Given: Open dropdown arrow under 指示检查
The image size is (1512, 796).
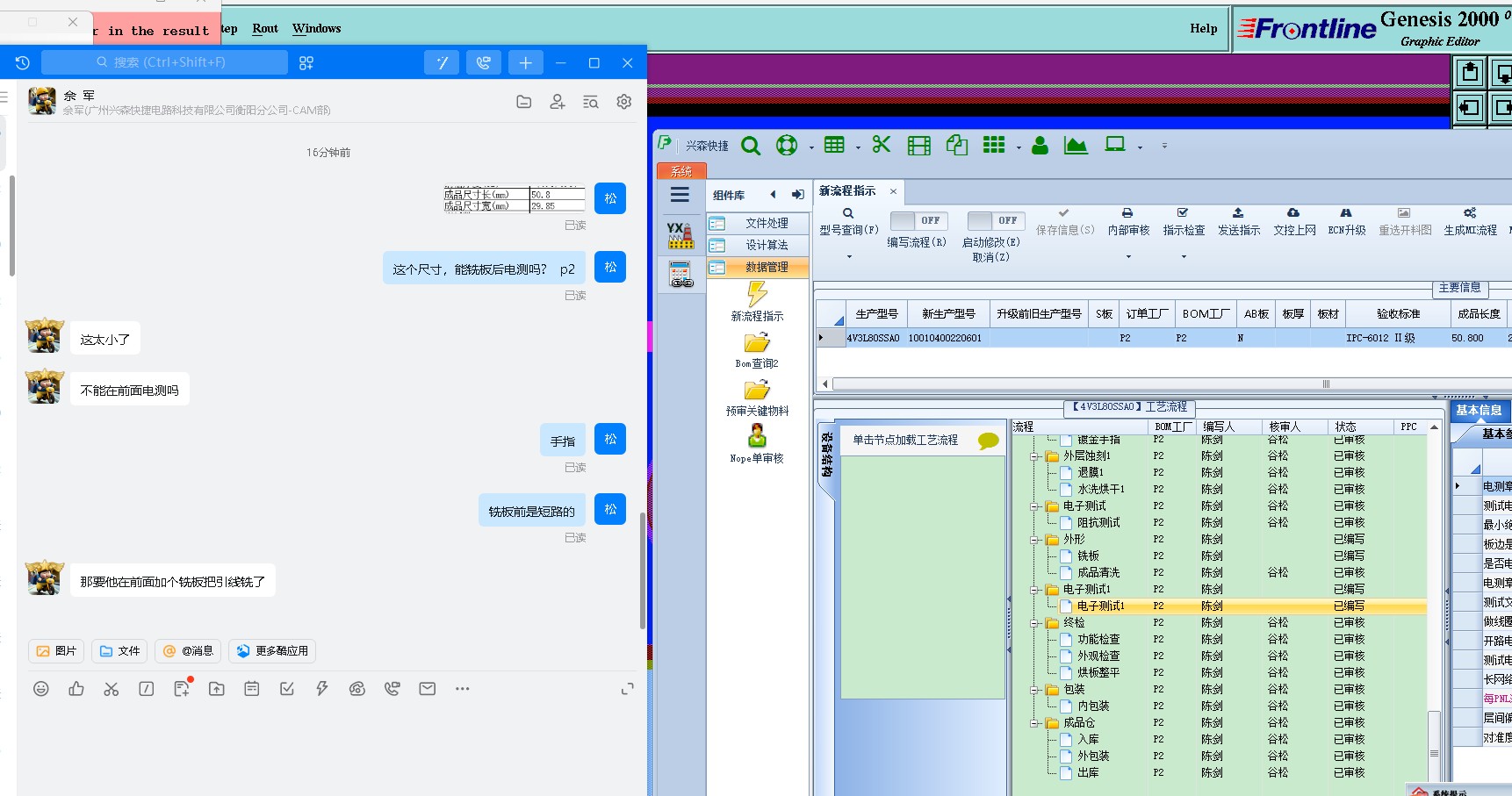Looking at the screenshot, I should coord(1184,257).
